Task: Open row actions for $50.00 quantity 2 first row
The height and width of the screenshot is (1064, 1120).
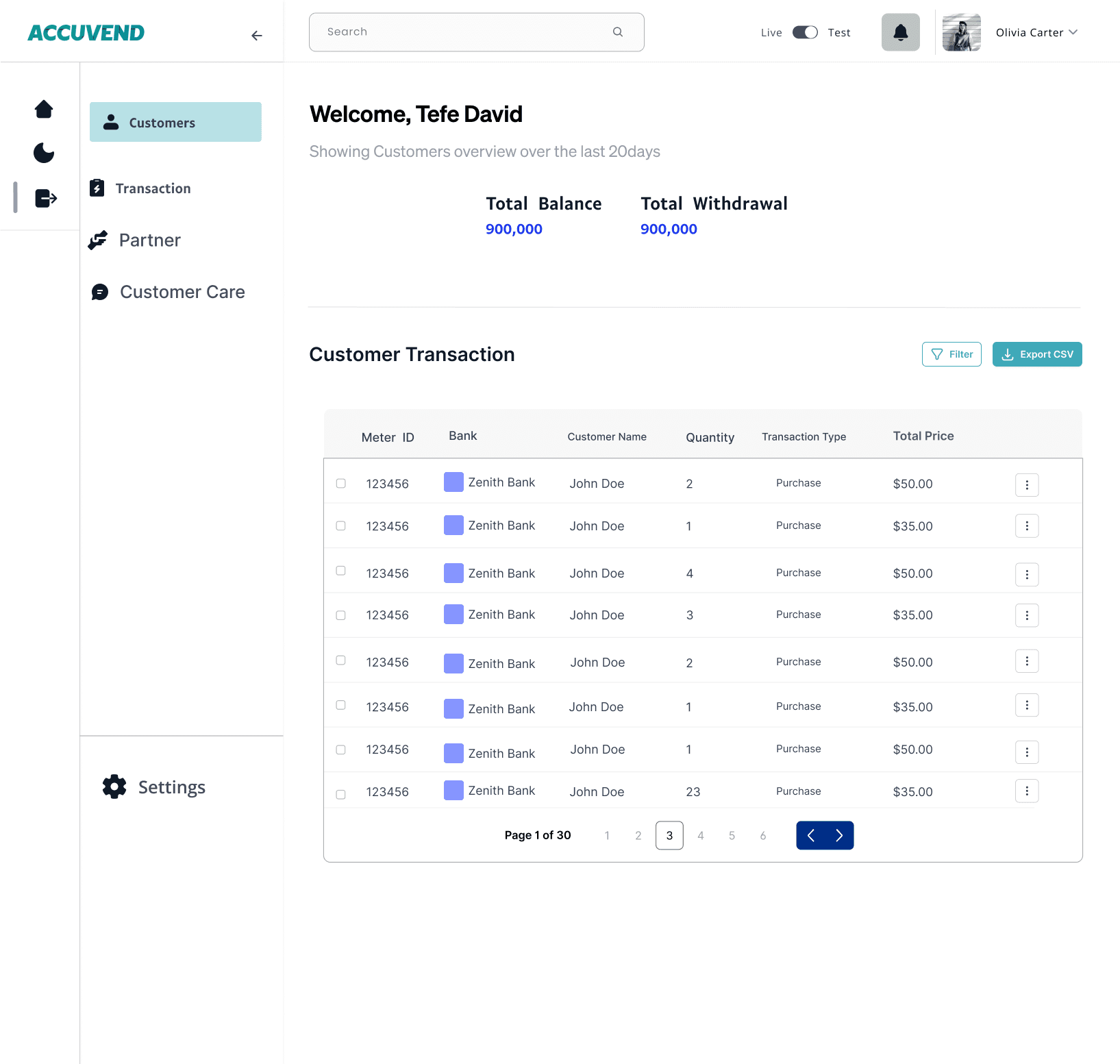Action: click(1027, 484)
